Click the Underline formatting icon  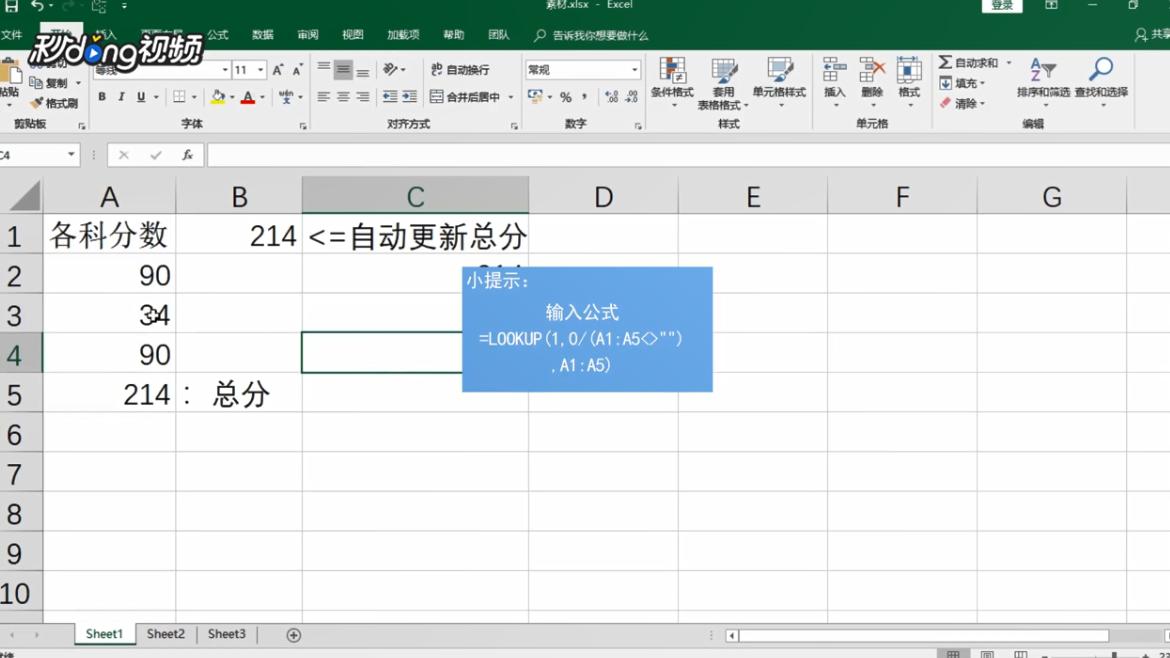click(140, 97)
